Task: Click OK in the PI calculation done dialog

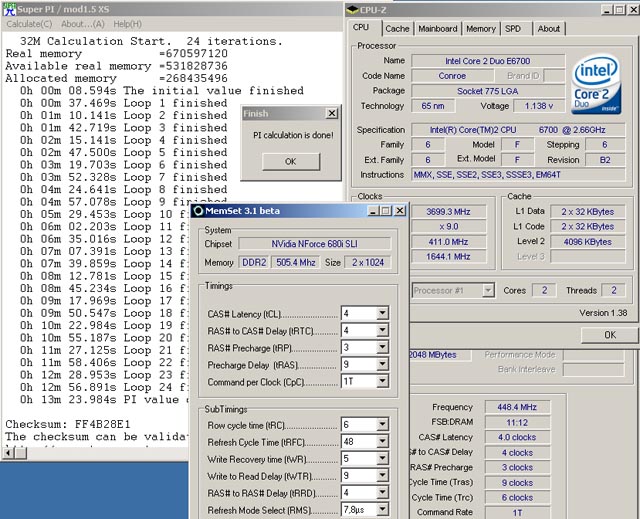Action: coord(291,162)
